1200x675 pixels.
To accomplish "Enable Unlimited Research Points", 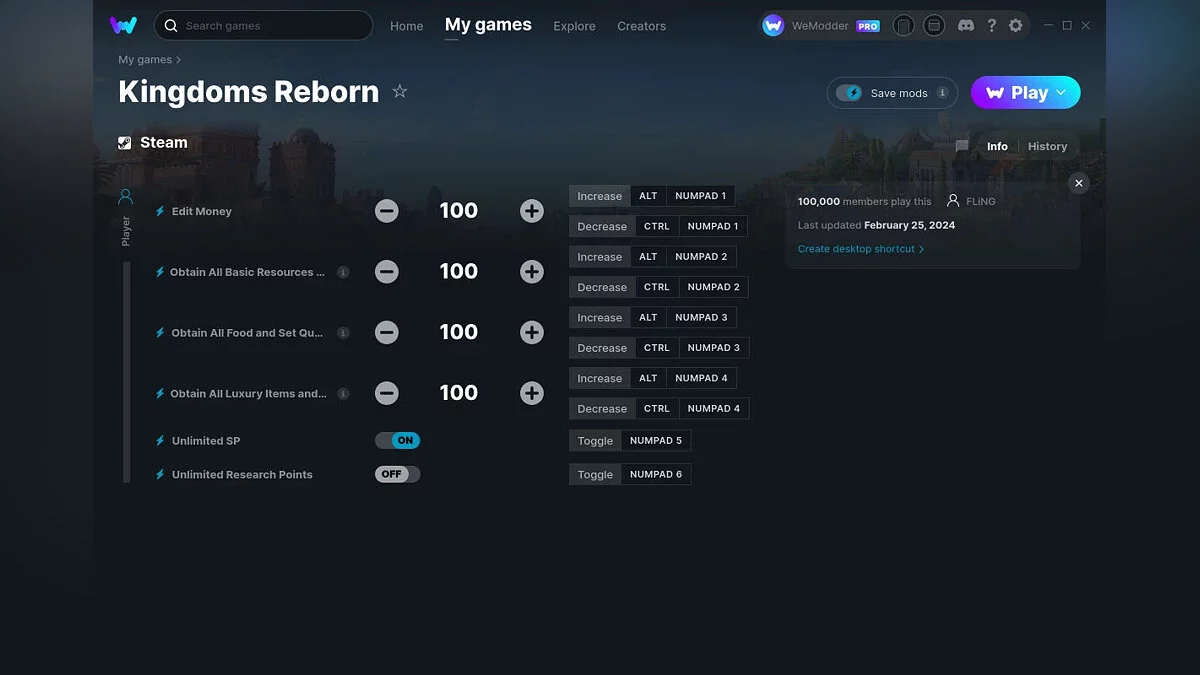I will [397, 474].
